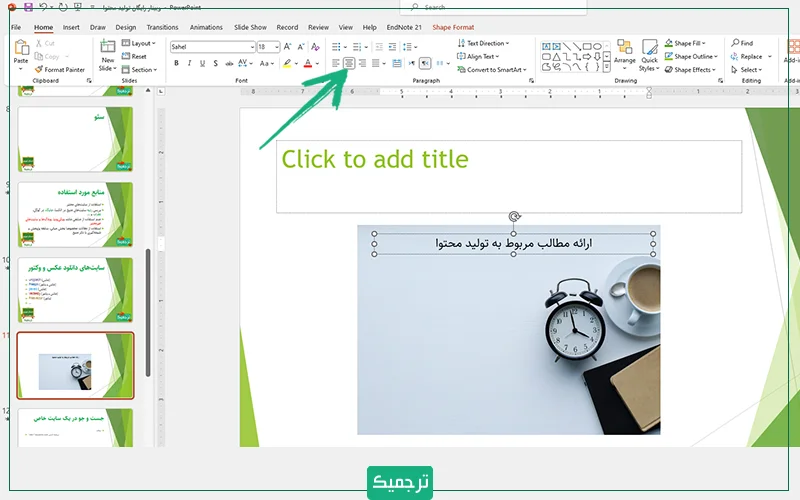Open the Arrange menu

pos(624,55)
